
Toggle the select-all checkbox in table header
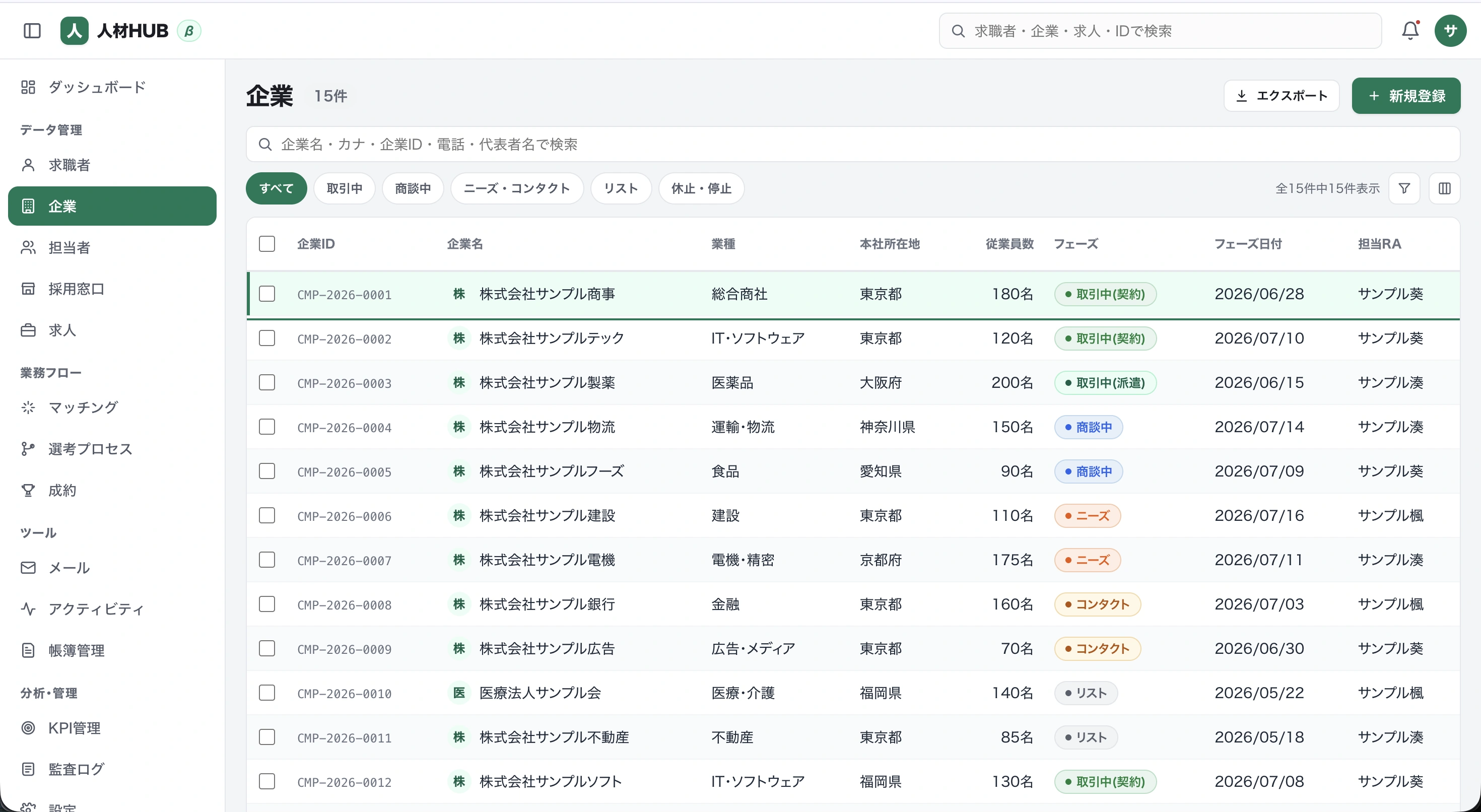[x=267, y=244]
